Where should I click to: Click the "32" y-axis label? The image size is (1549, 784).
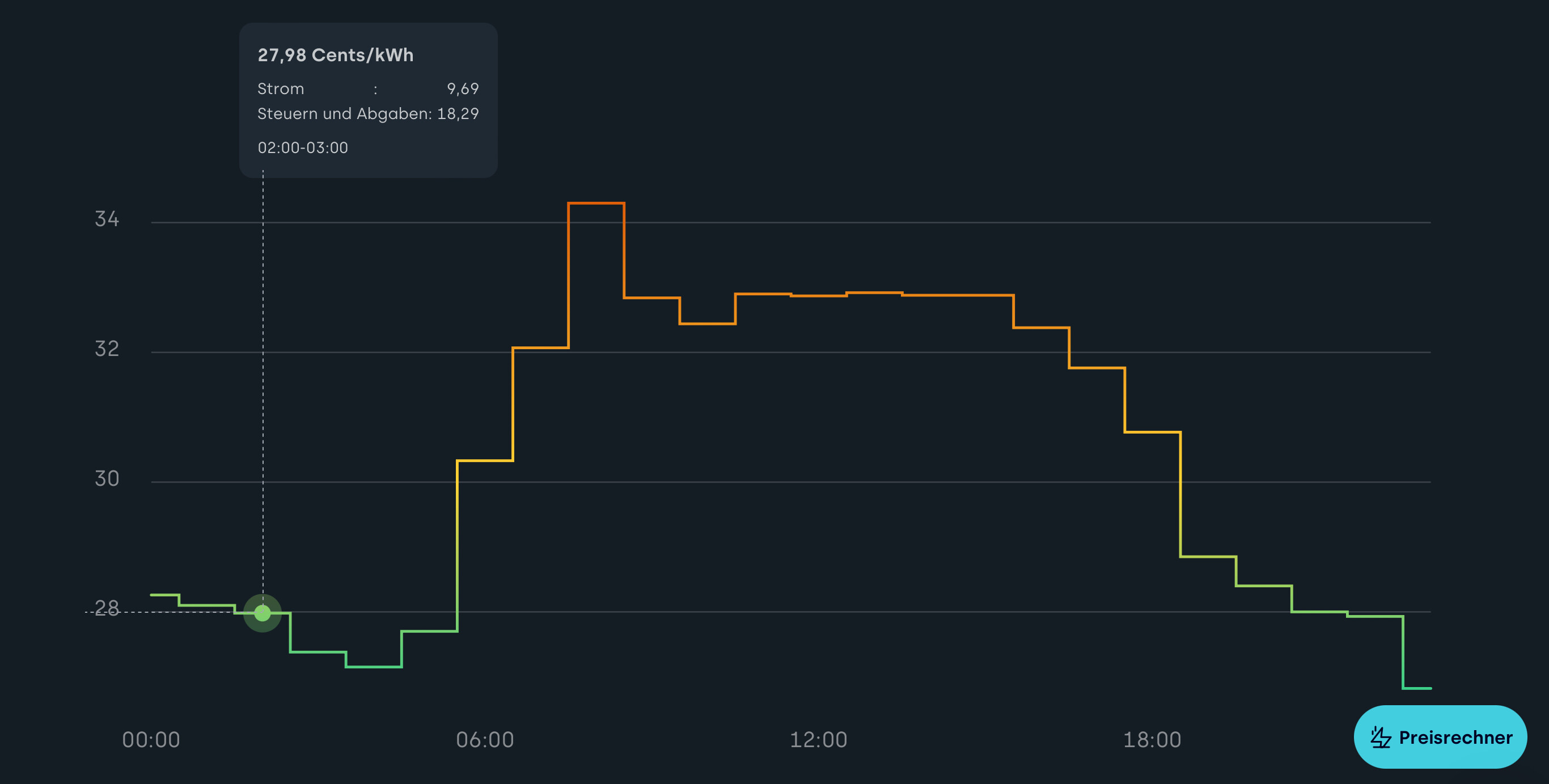click(x=107, y=349)
